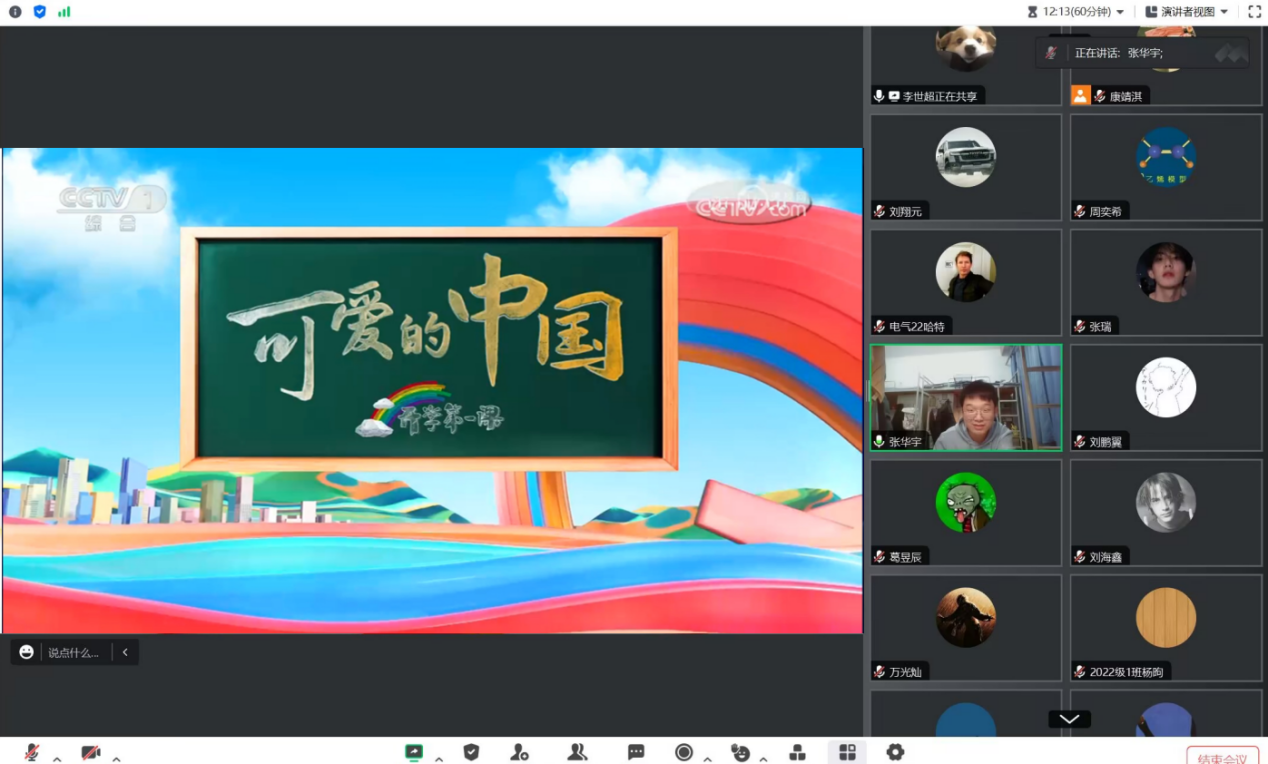The image size is (1268, 764).
Task: Collapse the chat input bar arrow
Action: tap(125, 652)
